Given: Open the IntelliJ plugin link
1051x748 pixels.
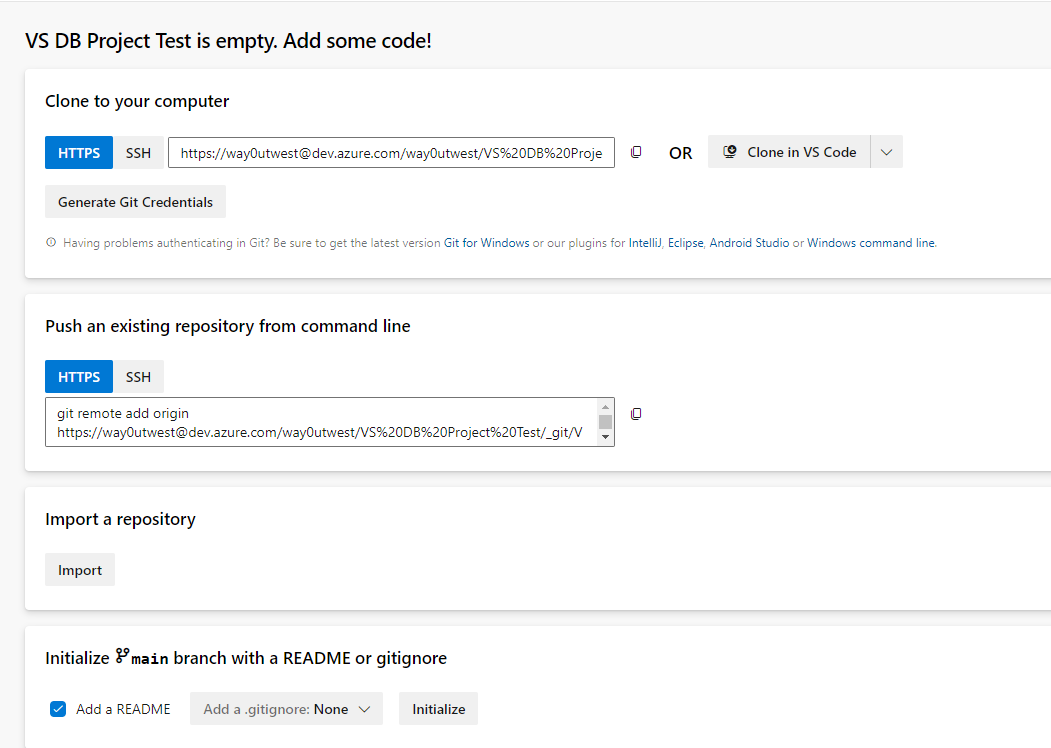Looking at the screenshot, I should (645, 243).
